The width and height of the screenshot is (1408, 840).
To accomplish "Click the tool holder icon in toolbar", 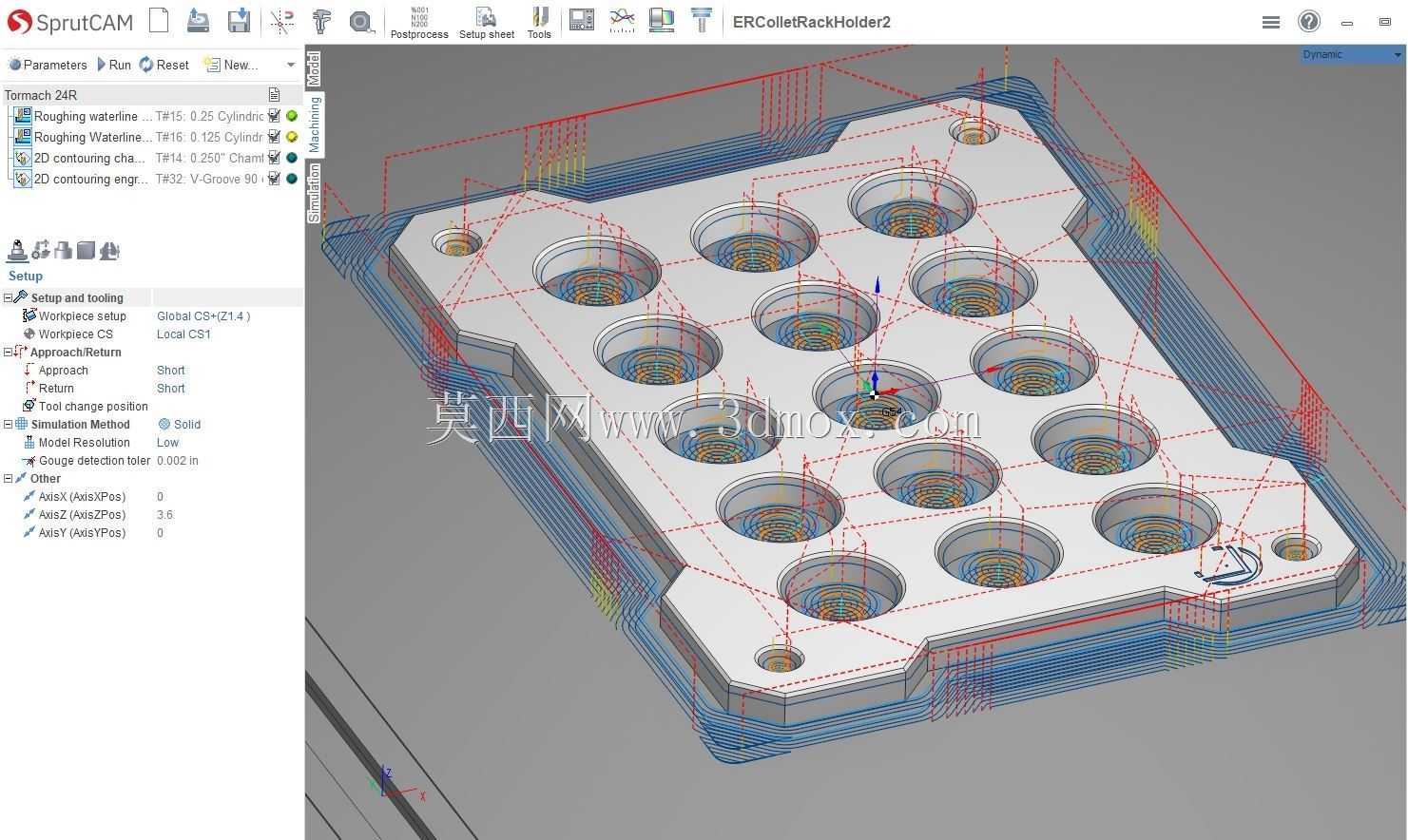I will [x=702, y=20].
